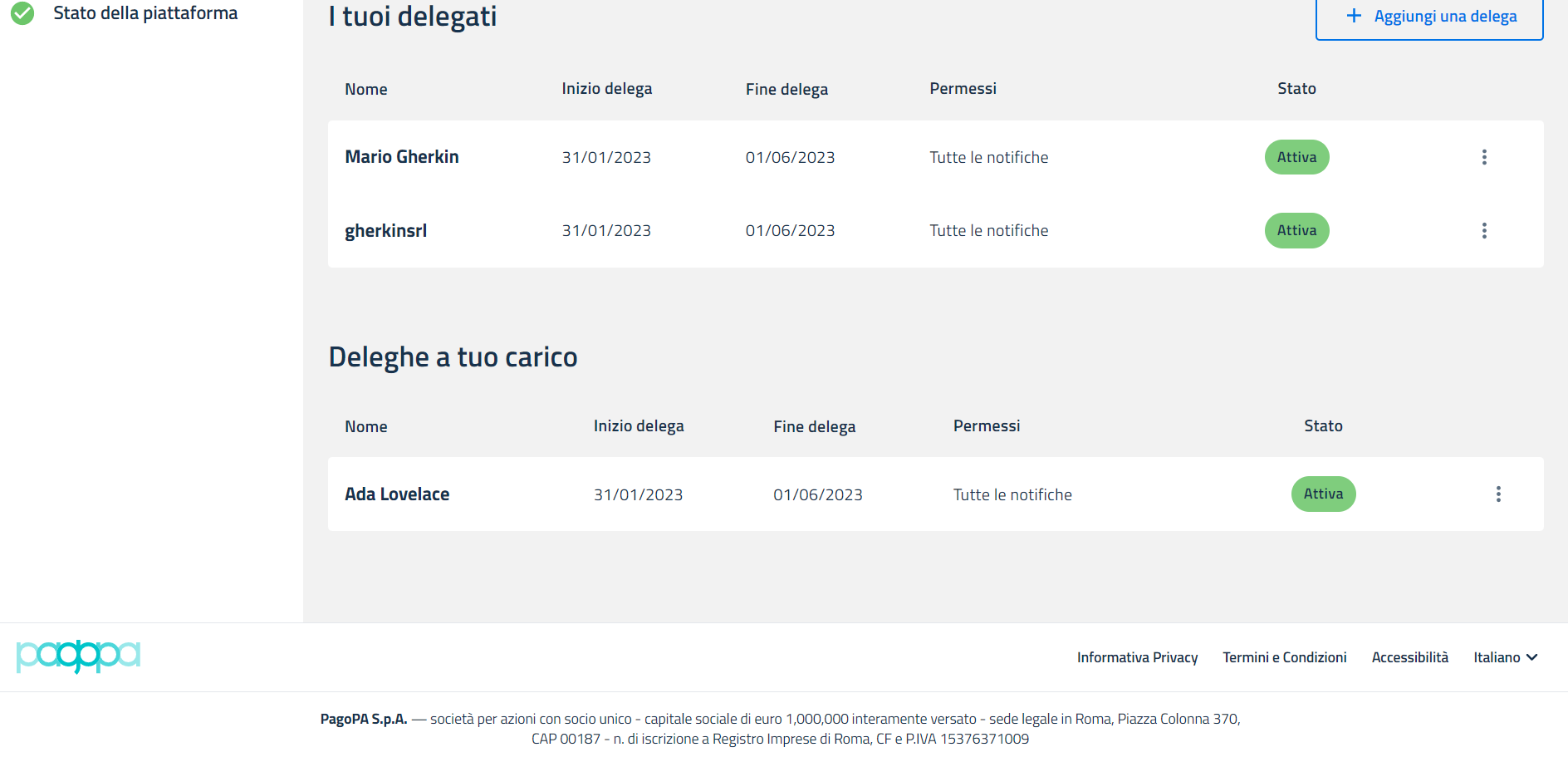
Task: Open Stato della piattaforma in the sidebar
Action: pos(145,13)
